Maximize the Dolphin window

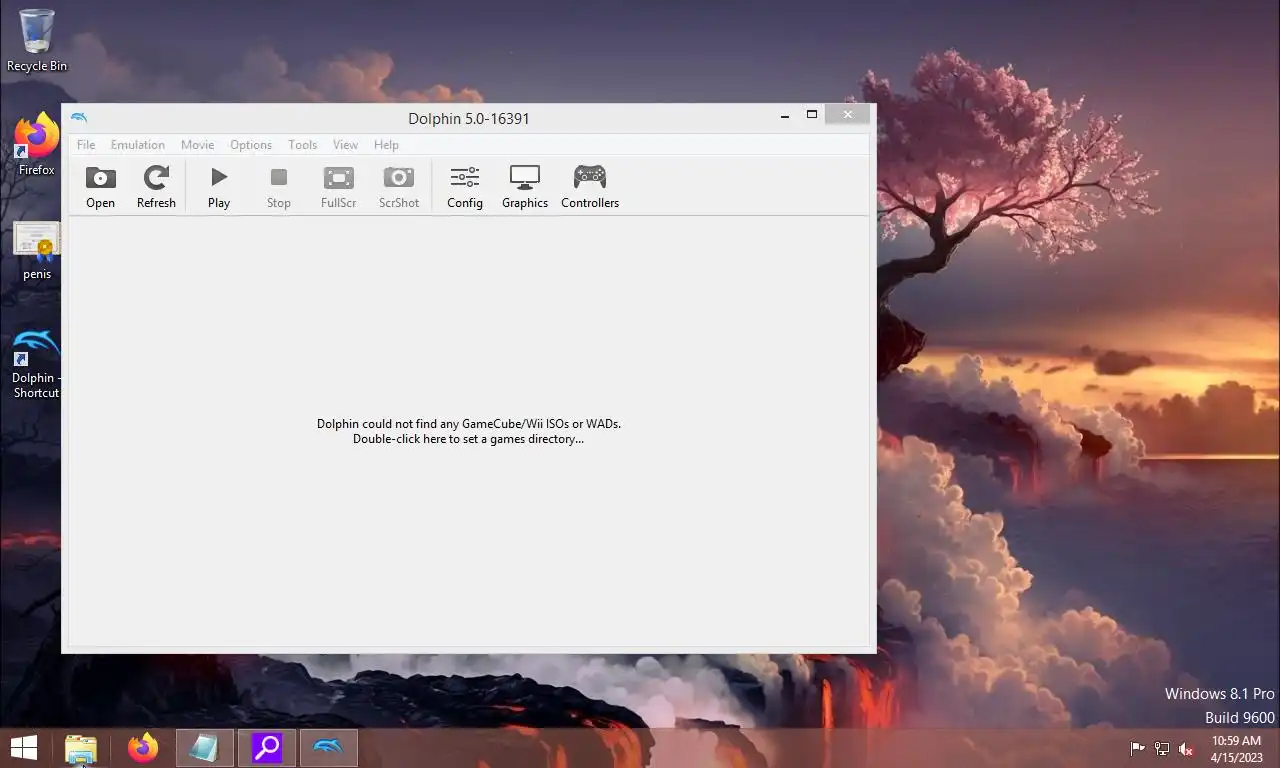(x=812, y=115)
